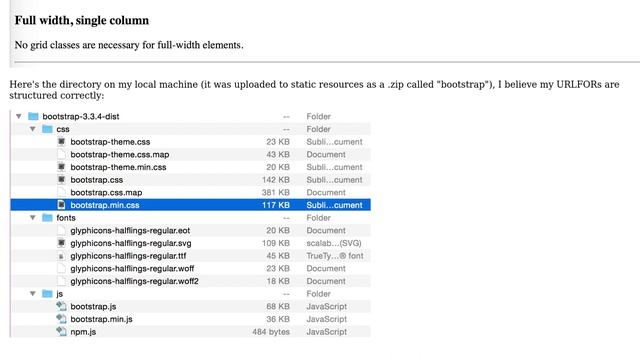Click the bootstrap.min.js JavaScript icon

61,319
